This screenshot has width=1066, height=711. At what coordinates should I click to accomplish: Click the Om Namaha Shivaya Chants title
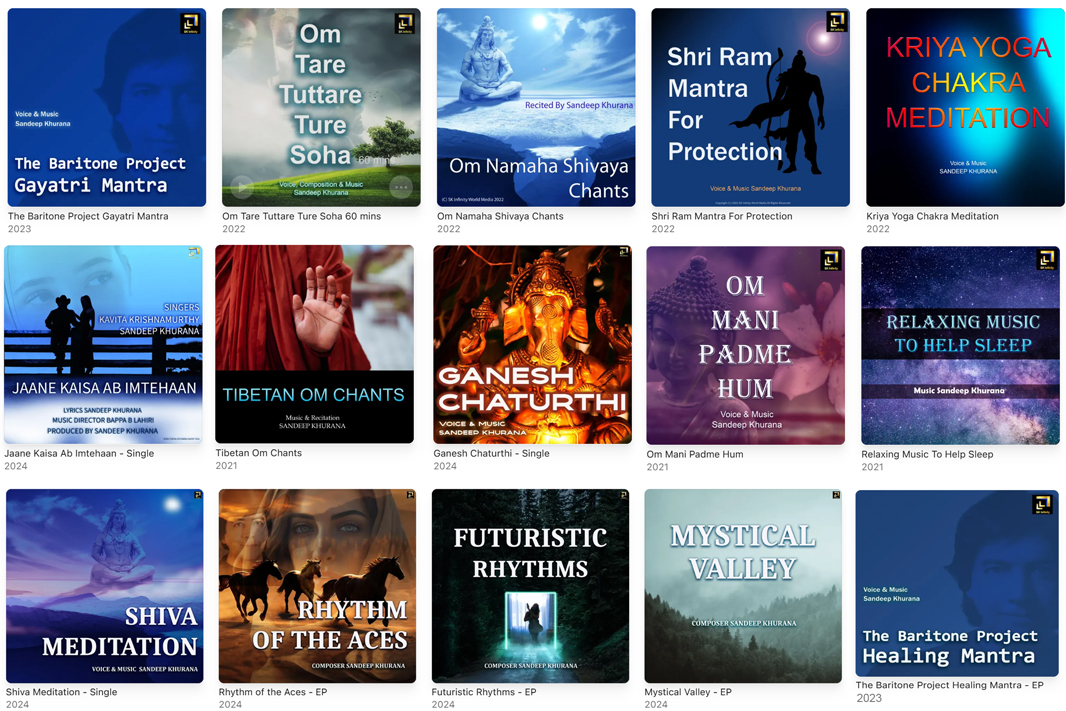500,216
